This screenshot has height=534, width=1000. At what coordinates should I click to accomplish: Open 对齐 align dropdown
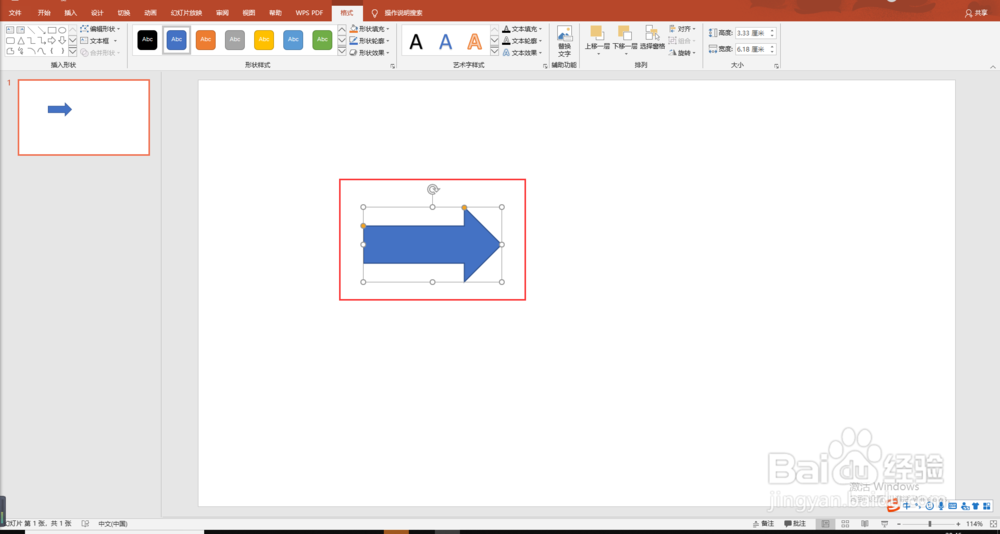[681, 29]
